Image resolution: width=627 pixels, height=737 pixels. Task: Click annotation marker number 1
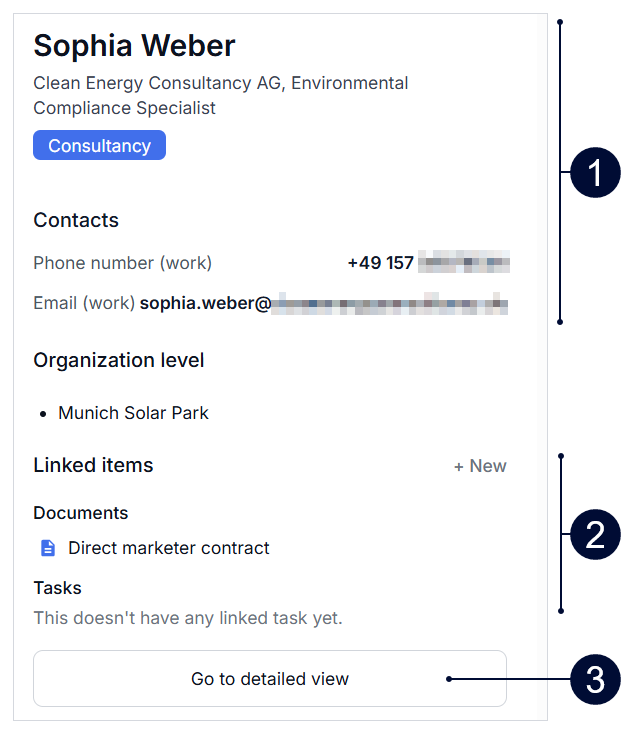[x=596, y=174]
